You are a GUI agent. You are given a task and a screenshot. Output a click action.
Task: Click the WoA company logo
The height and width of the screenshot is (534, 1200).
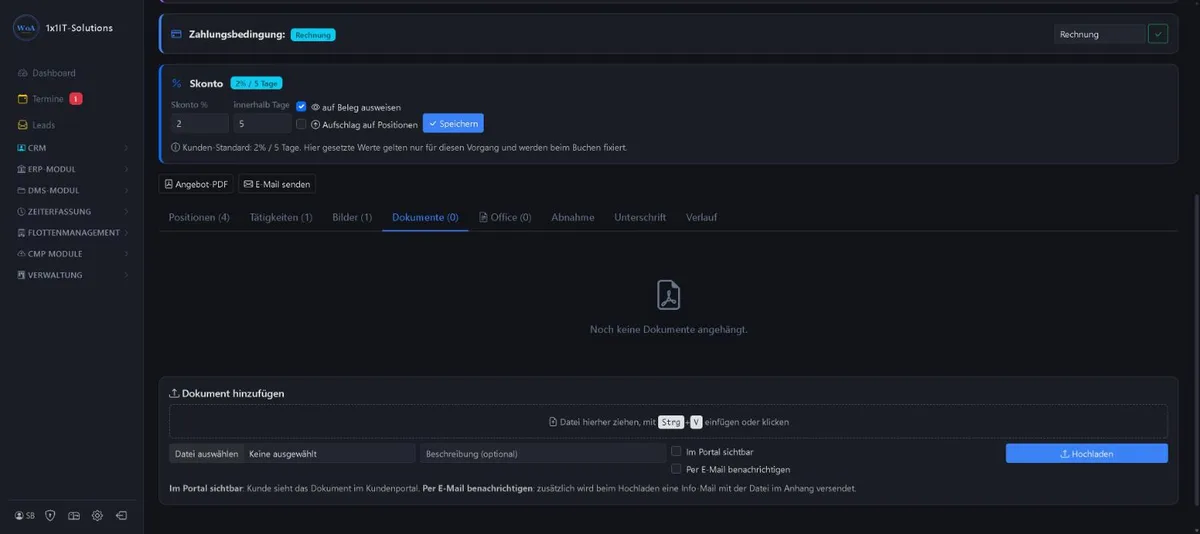pyautogui.click(x=25, y=28)
